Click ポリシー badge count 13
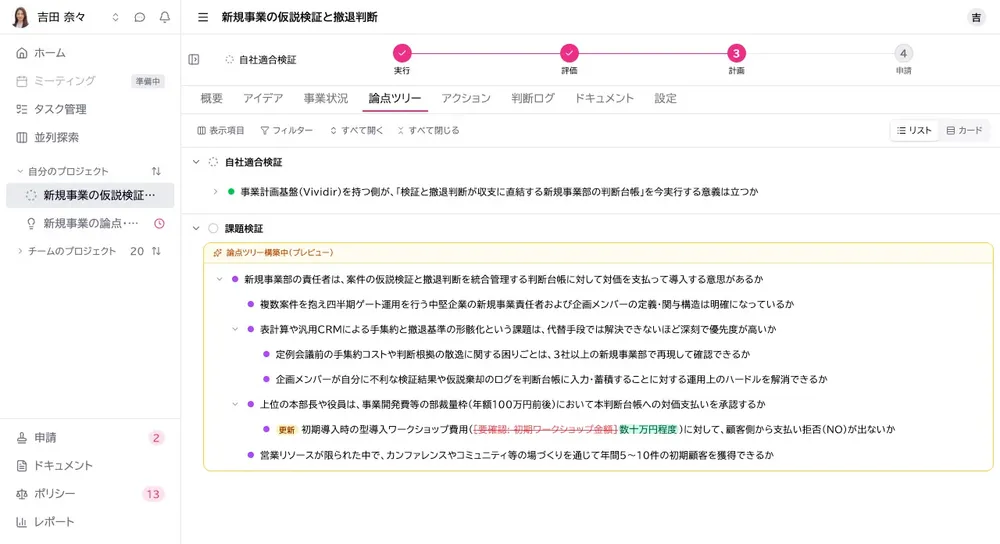 tap(152, 494)
